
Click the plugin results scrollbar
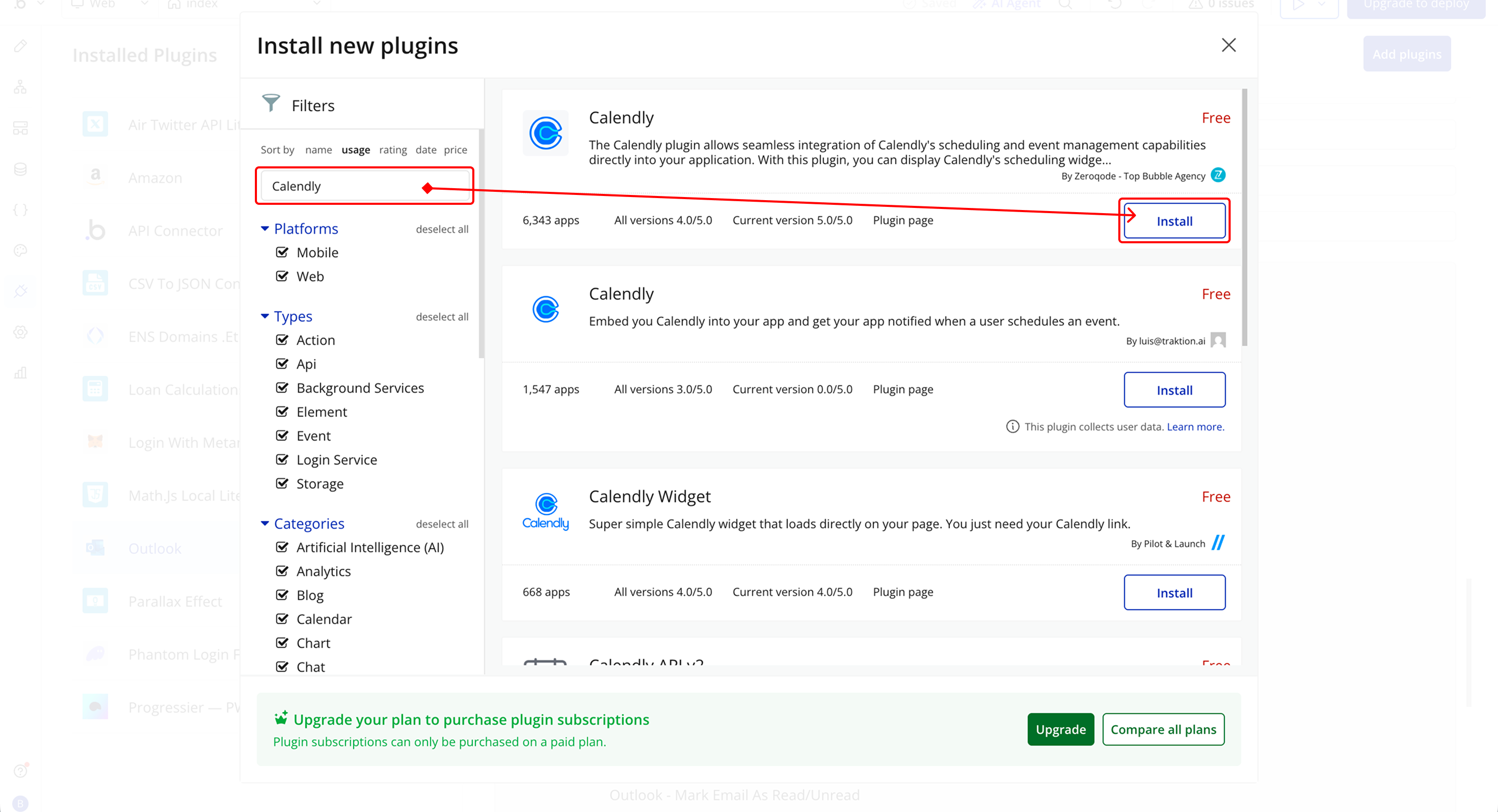[1245, 218]
